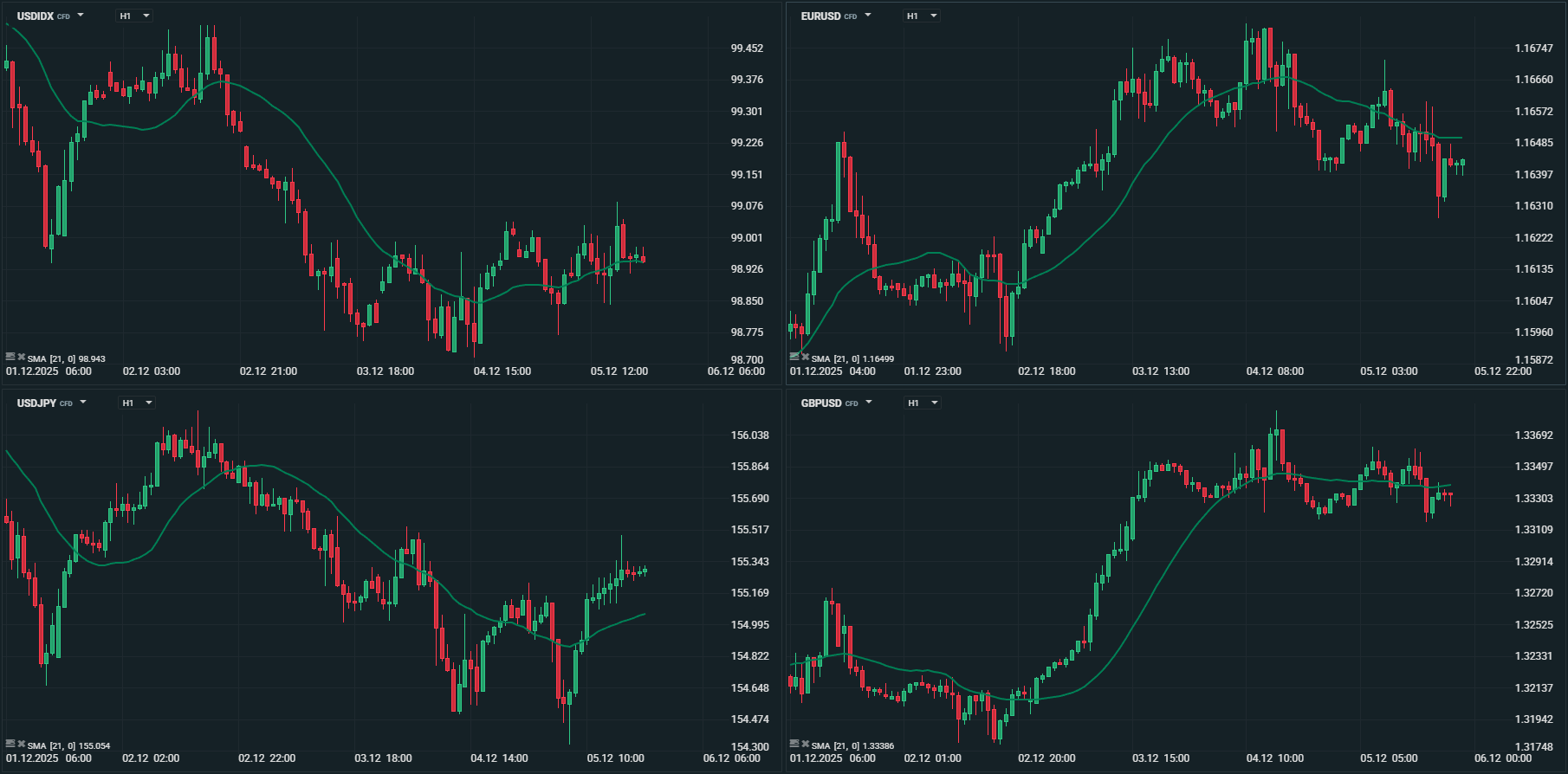Remove SMA indicator from EURUSD chart
1568x774 pixels.
[x=806, y=356]
